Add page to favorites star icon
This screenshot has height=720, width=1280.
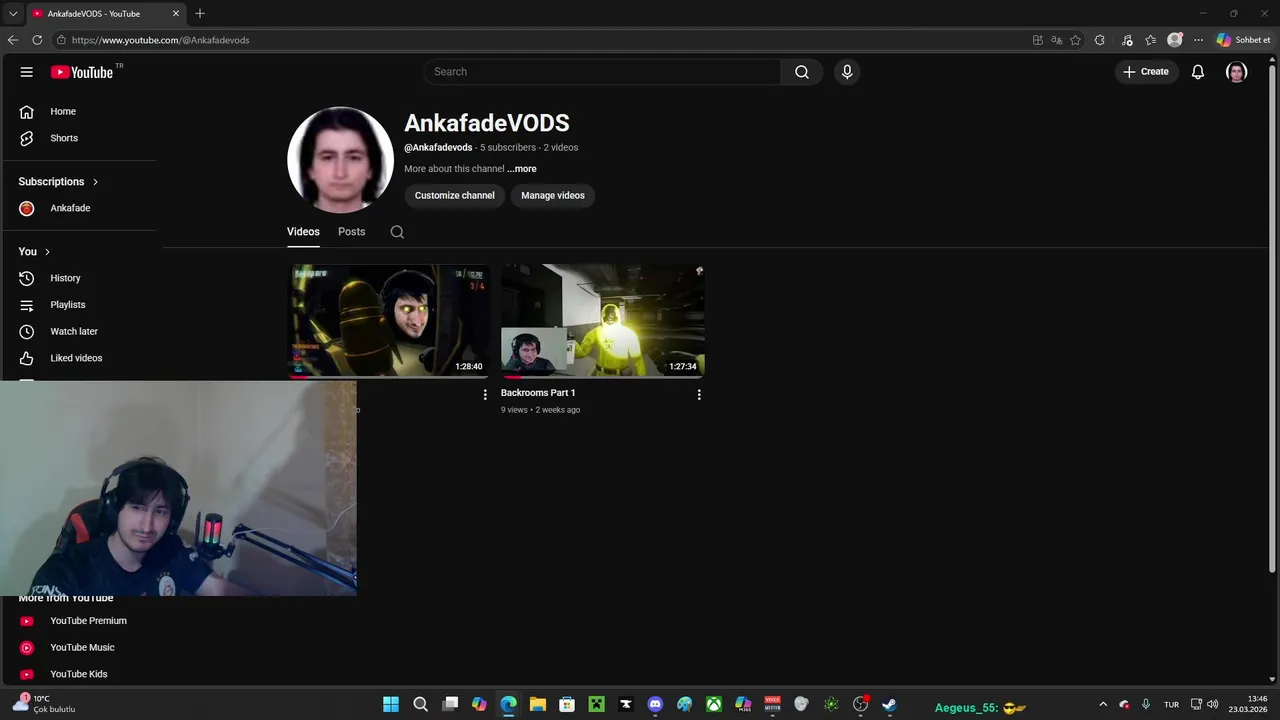coord(1075,40)
